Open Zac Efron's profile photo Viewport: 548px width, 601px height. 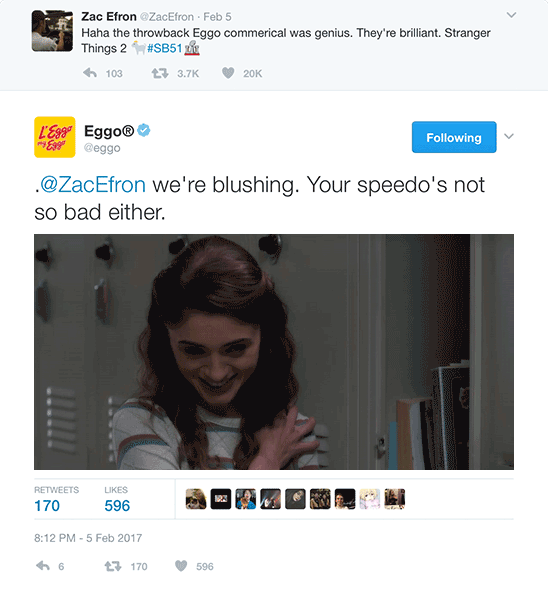pos(52,31)
